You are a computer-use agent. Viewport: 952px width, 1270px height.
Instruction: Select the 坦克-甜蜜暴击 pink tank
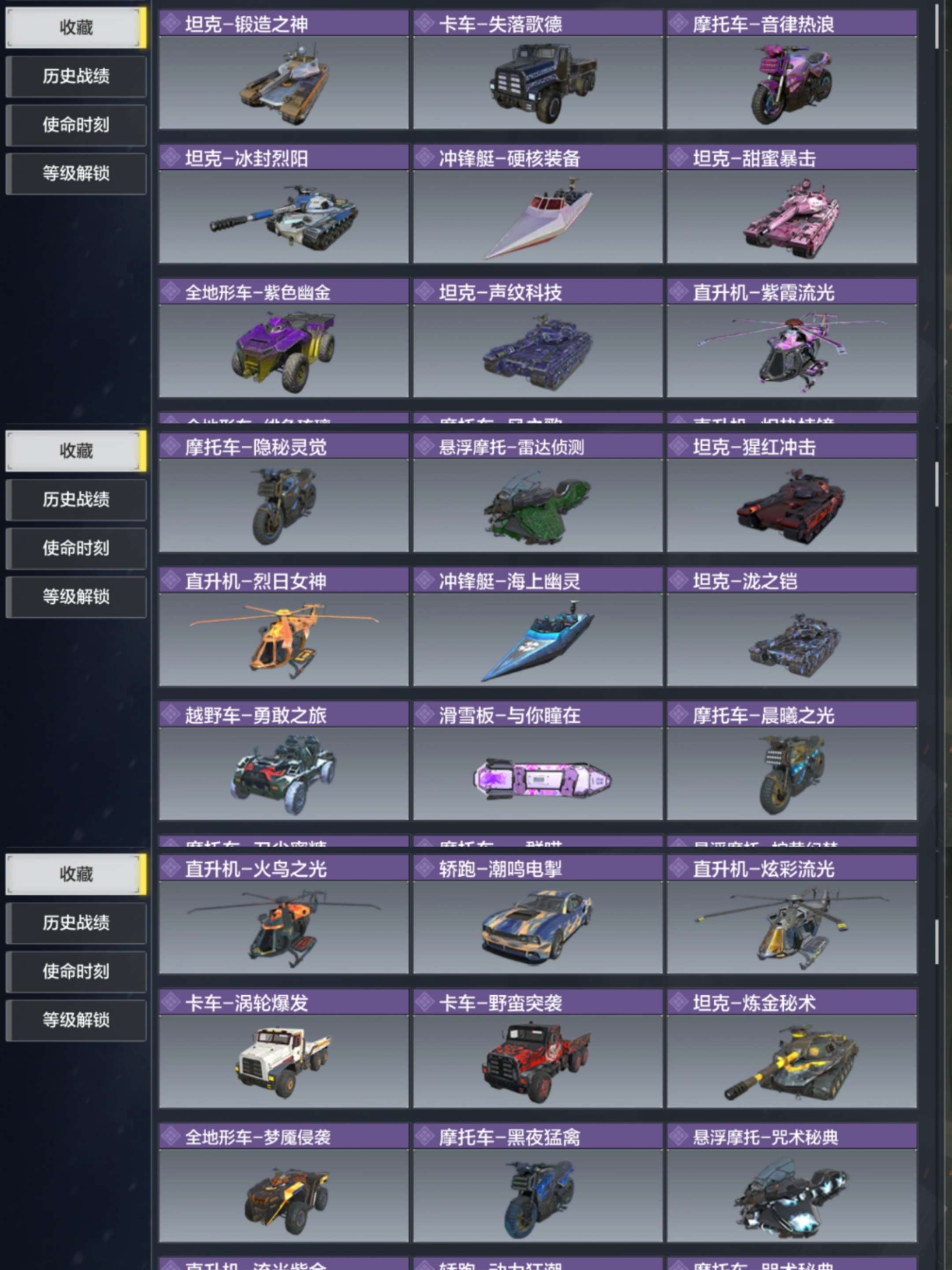[792, 217]
